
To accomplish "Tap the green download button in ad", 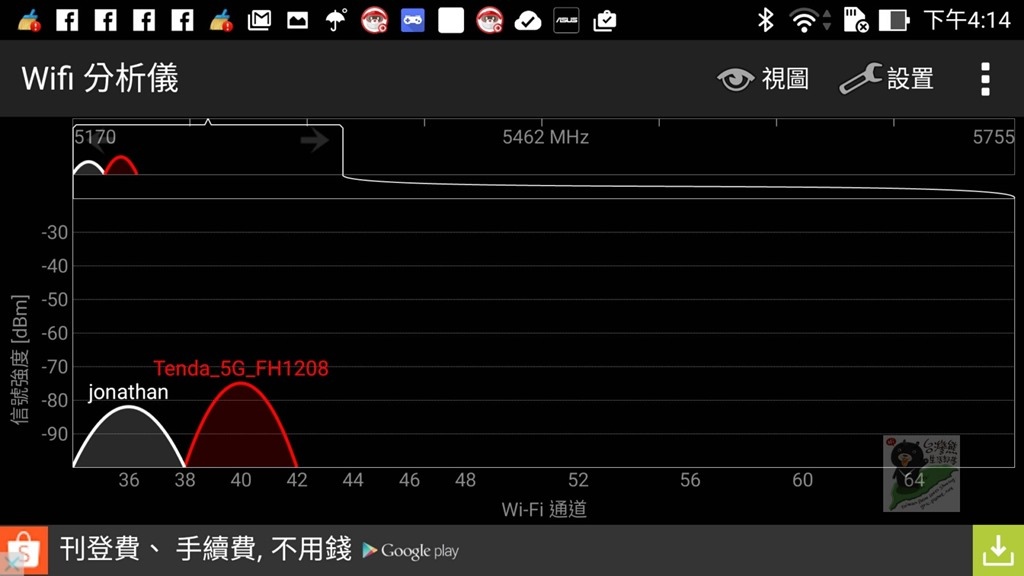I will click(998, 551).
